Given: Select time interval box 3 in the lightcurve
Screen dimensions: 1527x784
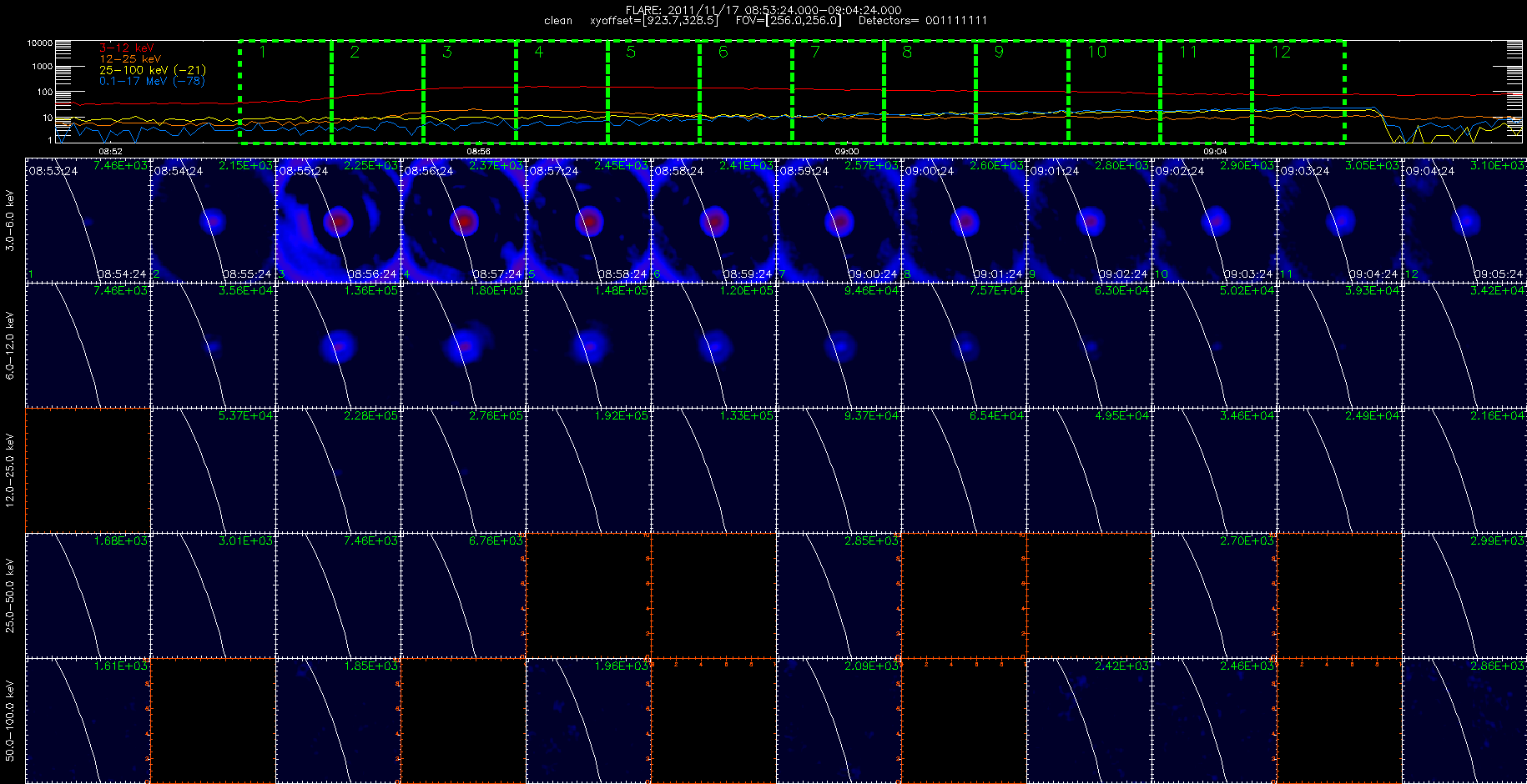Looking at the screenshot, I should (470, 92).
